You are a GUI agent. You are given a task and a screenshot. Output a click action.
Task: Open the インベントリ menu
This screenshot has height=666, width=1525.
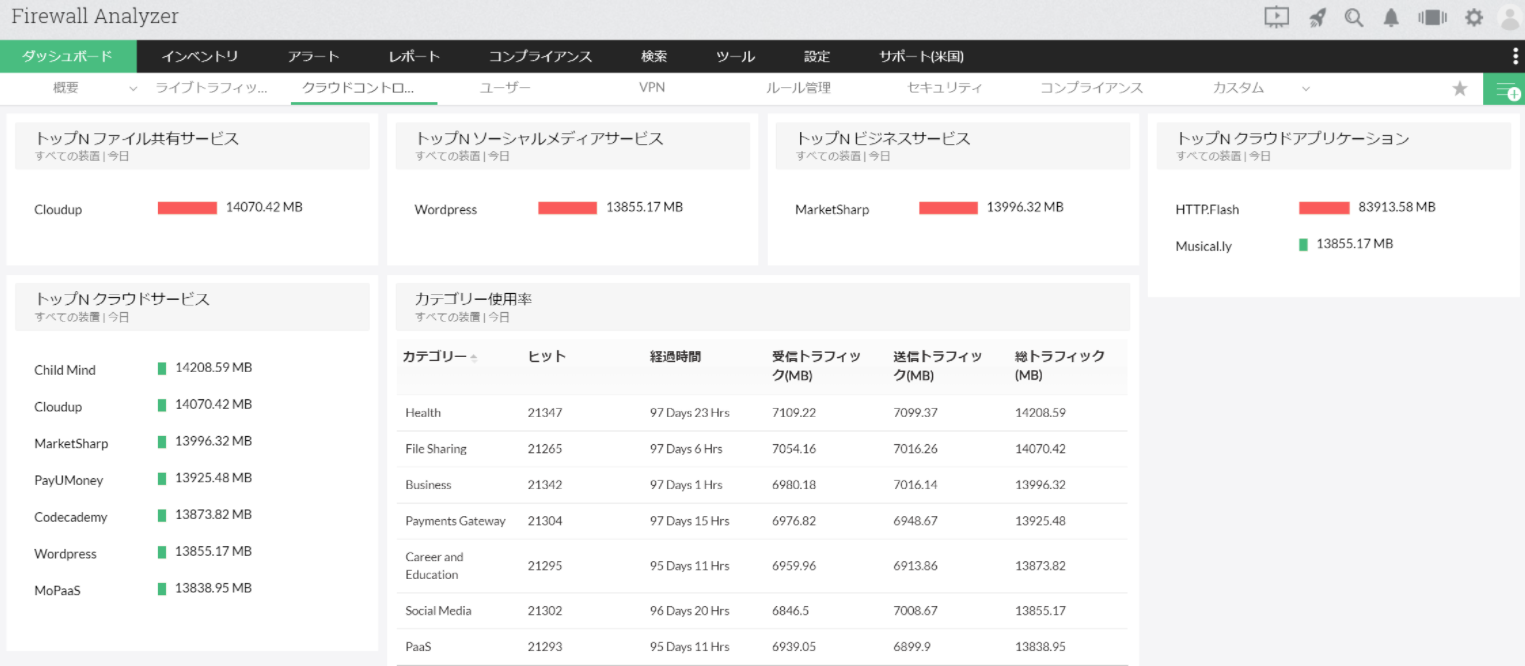tap(200, 57)
